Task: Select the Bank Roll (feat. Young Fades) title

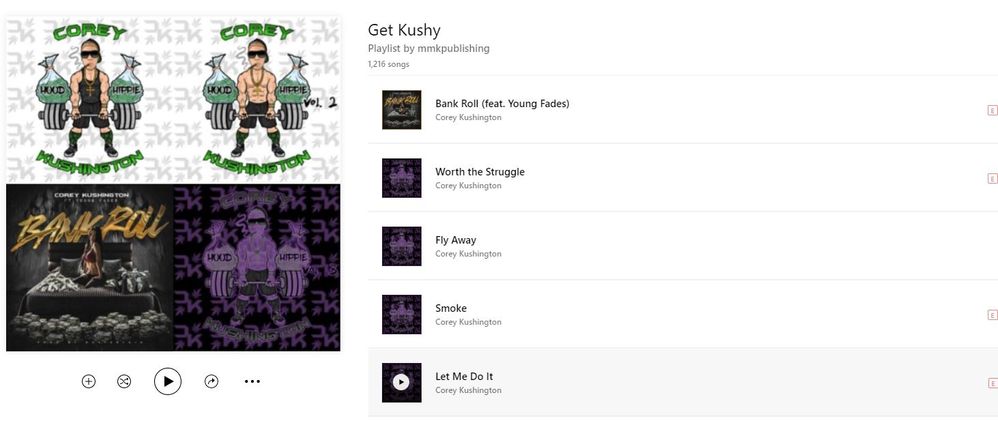Action: click(x=502, y=103)
